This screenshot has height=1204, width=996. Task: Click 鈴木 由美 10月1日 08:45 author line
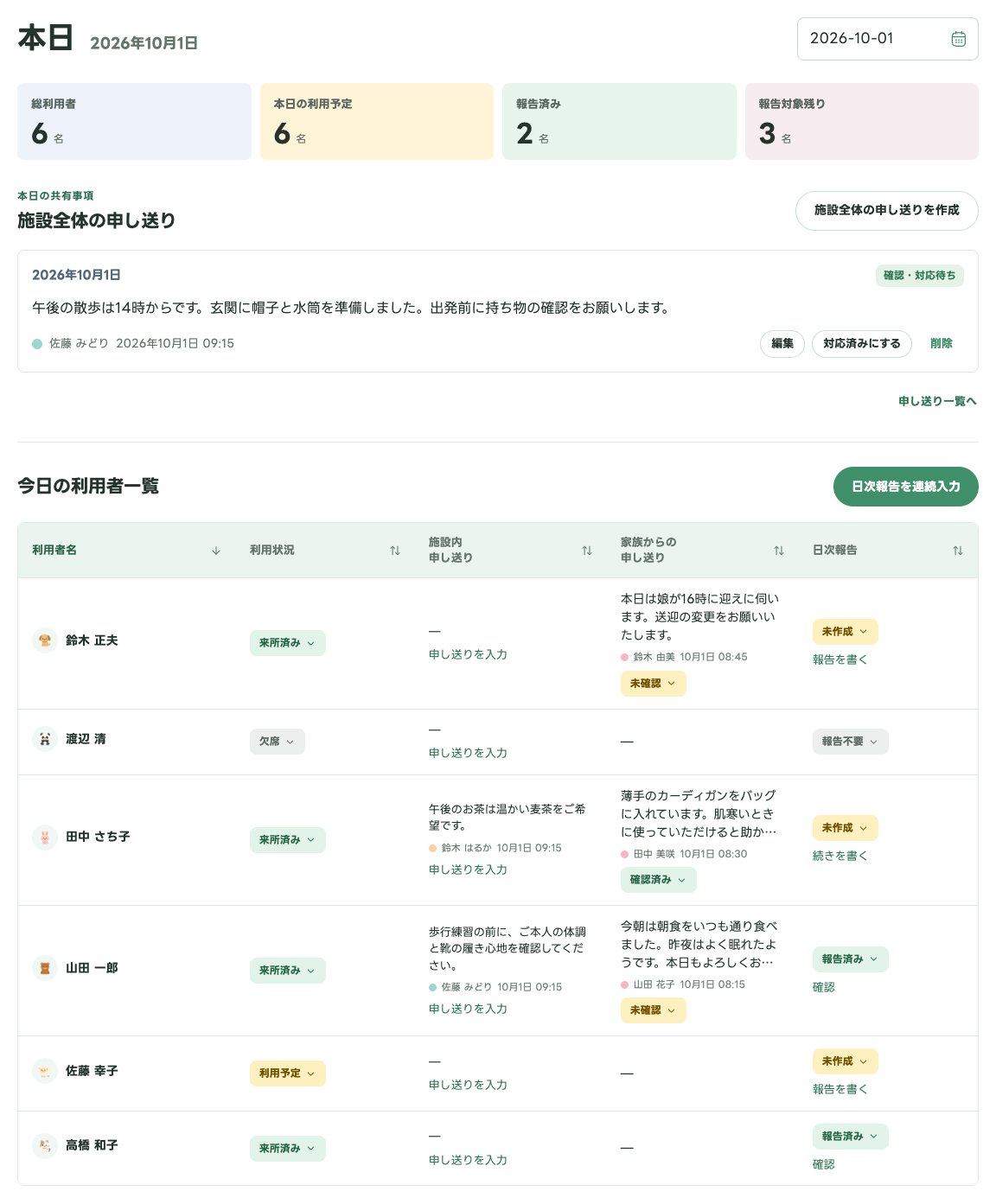tap(684, 657)
